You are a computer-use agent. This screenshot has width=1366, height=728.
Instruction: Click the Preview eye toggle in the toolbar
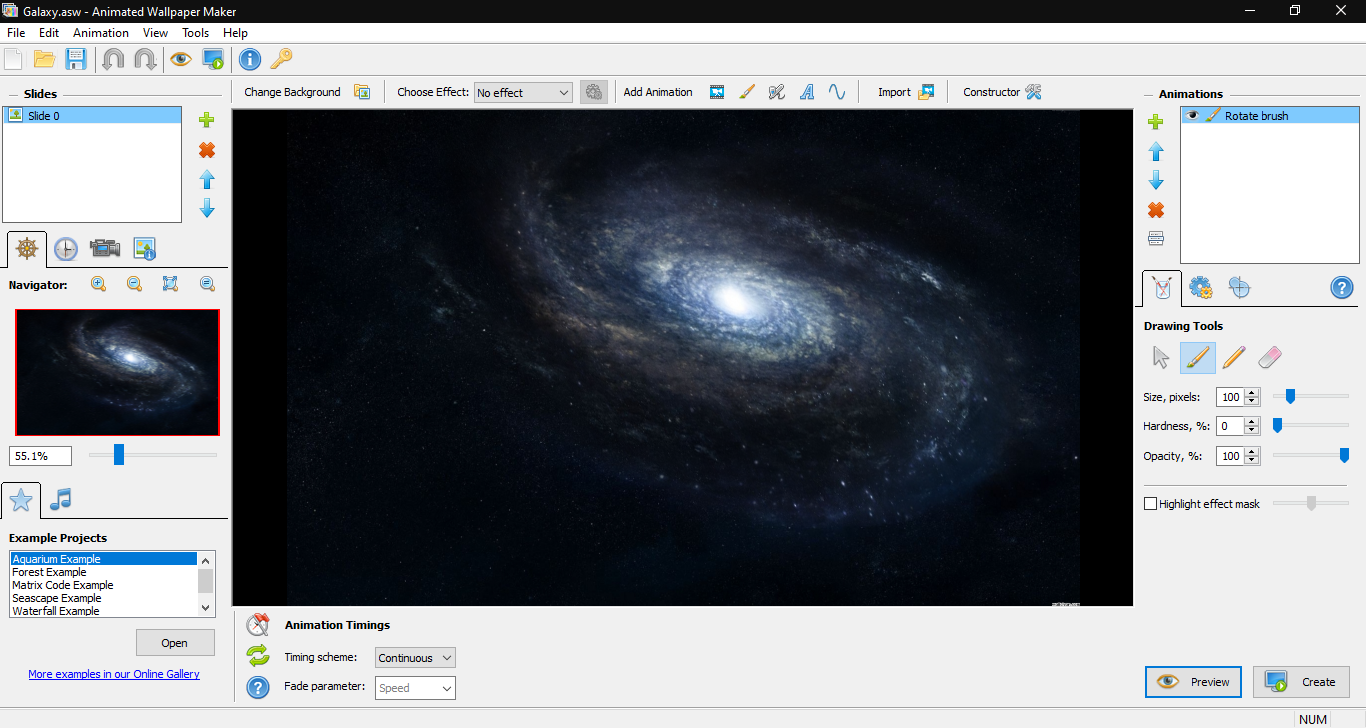tap(181, 58)
